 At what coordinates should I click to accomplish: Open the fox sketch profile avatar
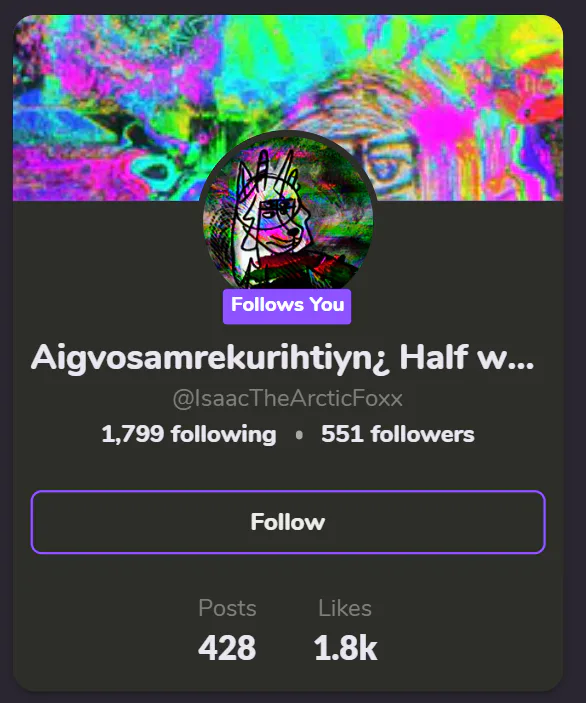pyautogui.click(x=288, y=215)
